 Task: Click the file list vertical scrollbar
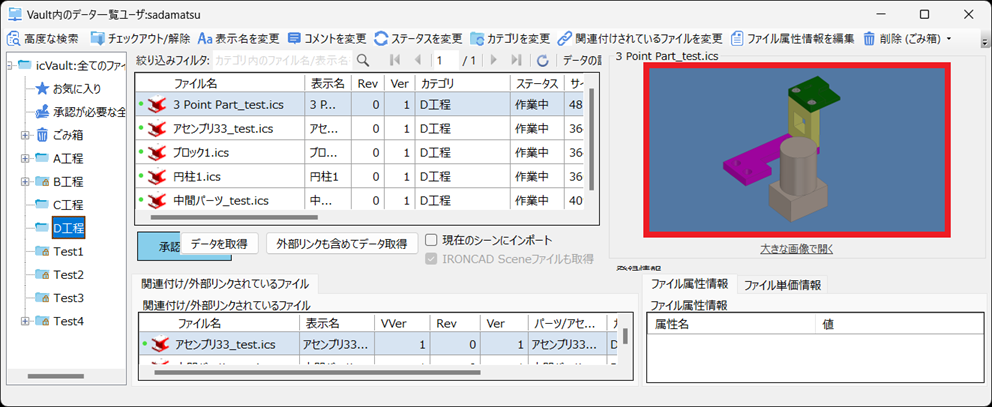pos(591,139)
